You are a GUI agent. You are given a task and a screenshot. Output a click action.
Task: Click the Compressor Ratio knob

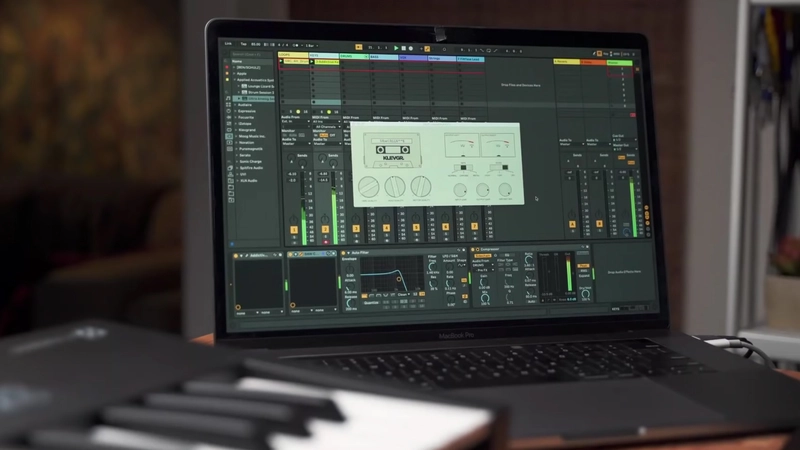[x=529, y=260]
